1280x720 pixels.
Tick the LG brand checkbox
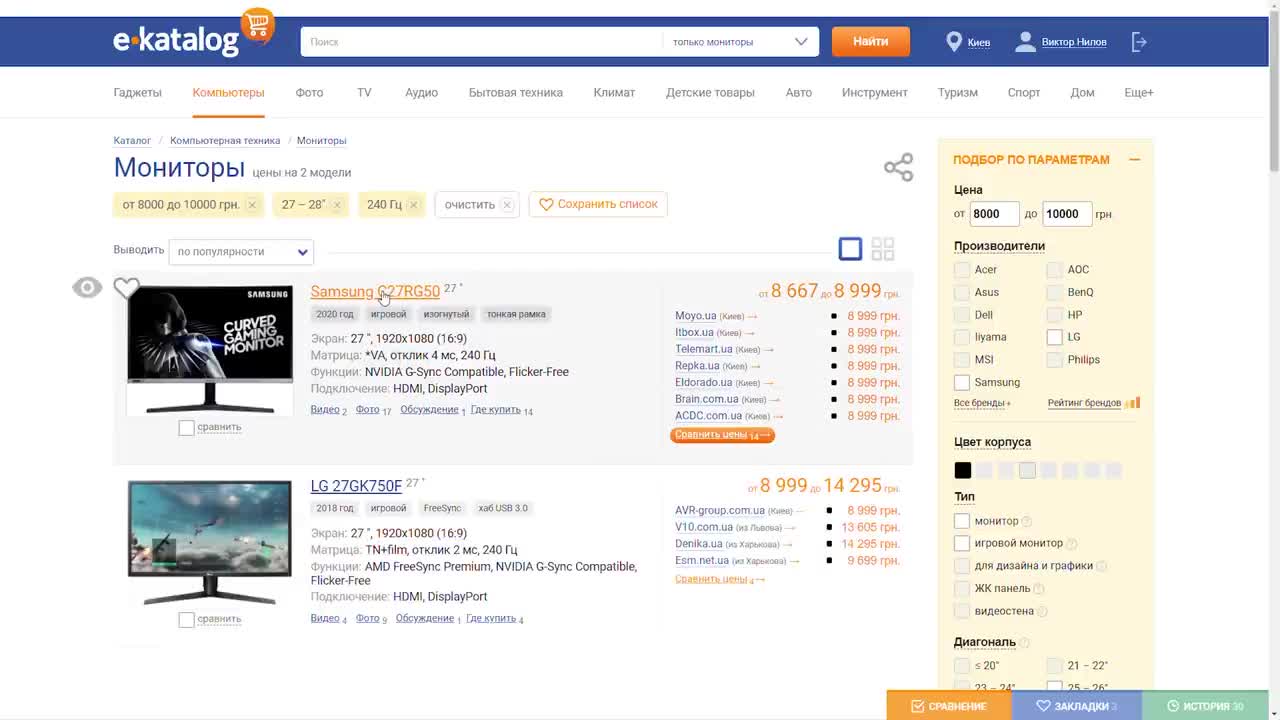point(1054,337)
